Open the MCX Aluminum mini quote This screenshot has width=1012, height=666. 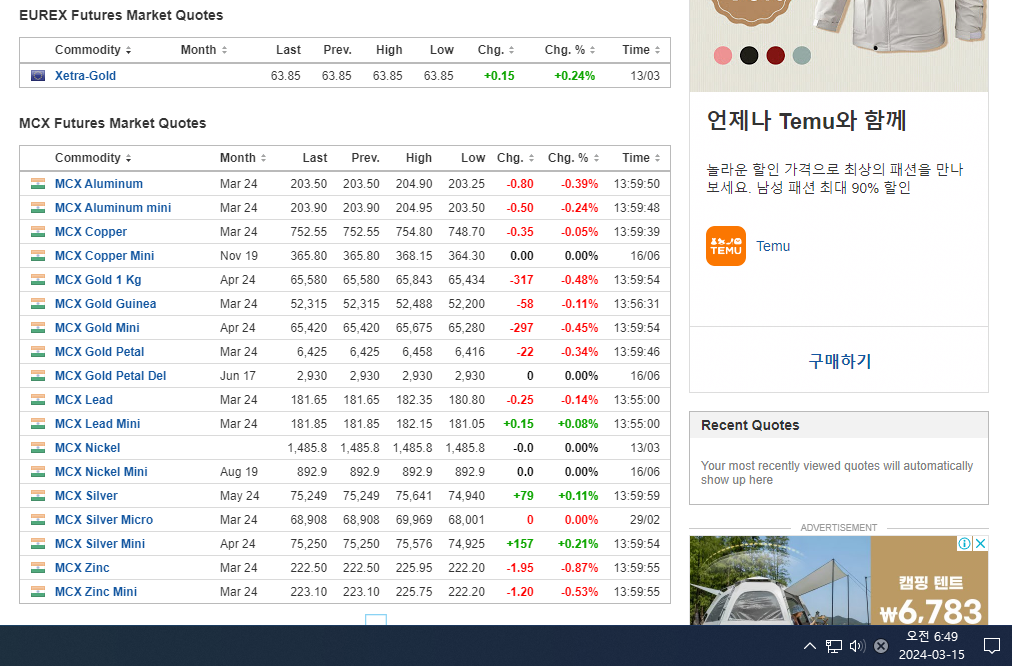coord(113,208)
